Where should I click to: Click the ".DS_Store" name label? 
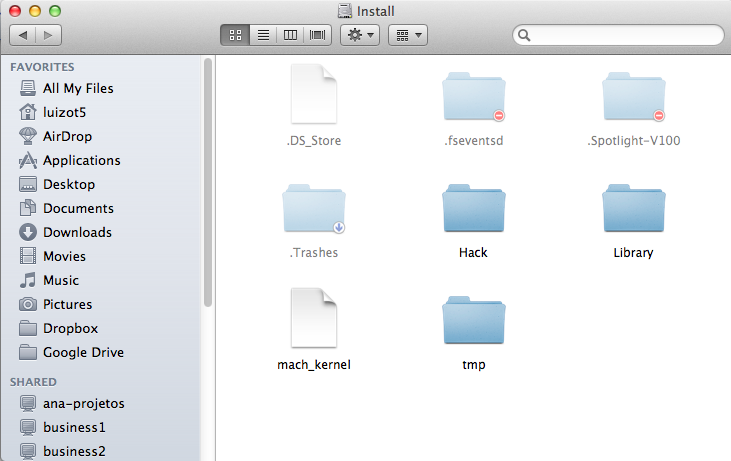tap(314, 141)
